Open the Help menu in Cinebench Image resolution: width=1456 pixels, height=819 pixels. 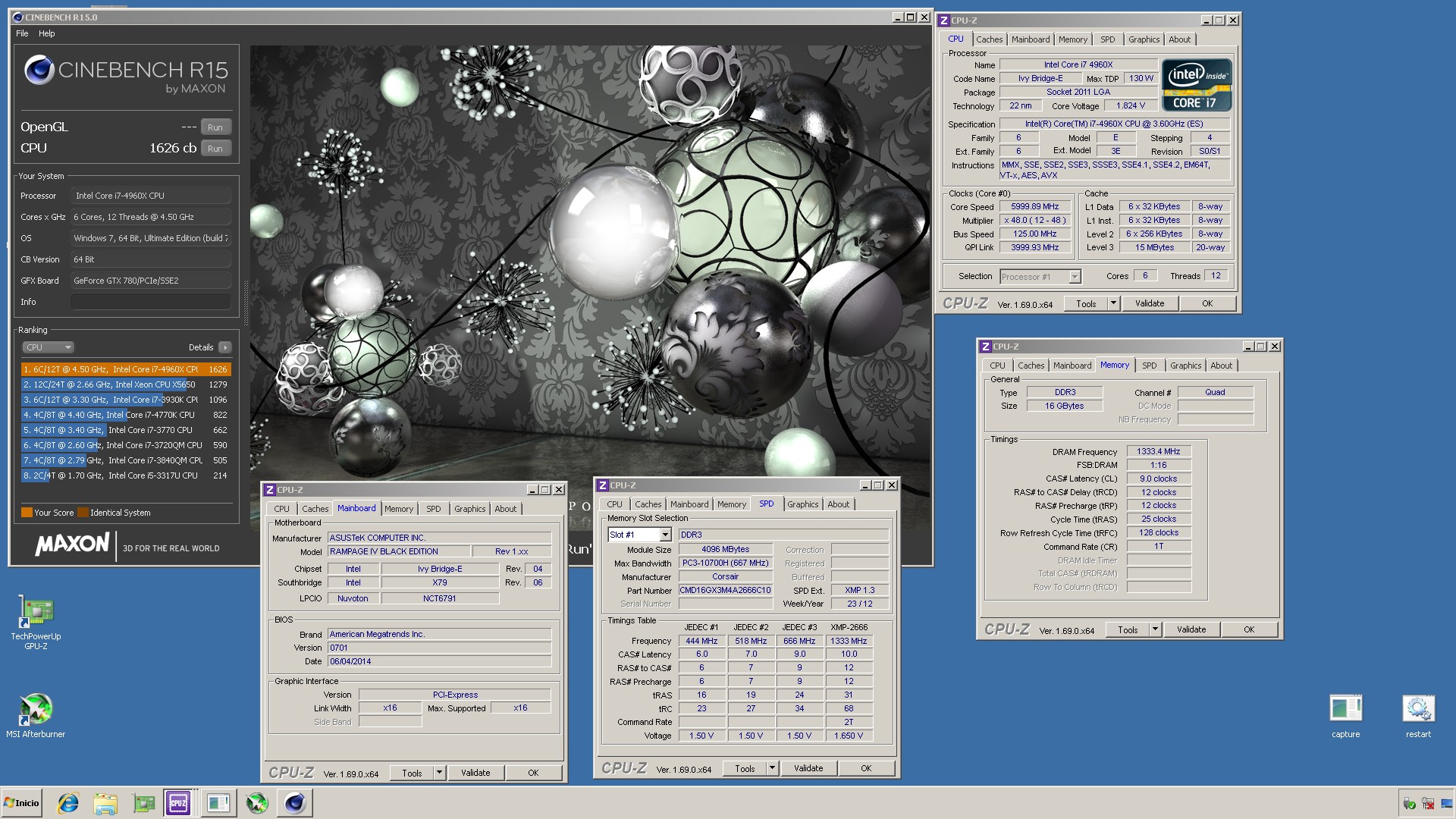tap(46, 33)
